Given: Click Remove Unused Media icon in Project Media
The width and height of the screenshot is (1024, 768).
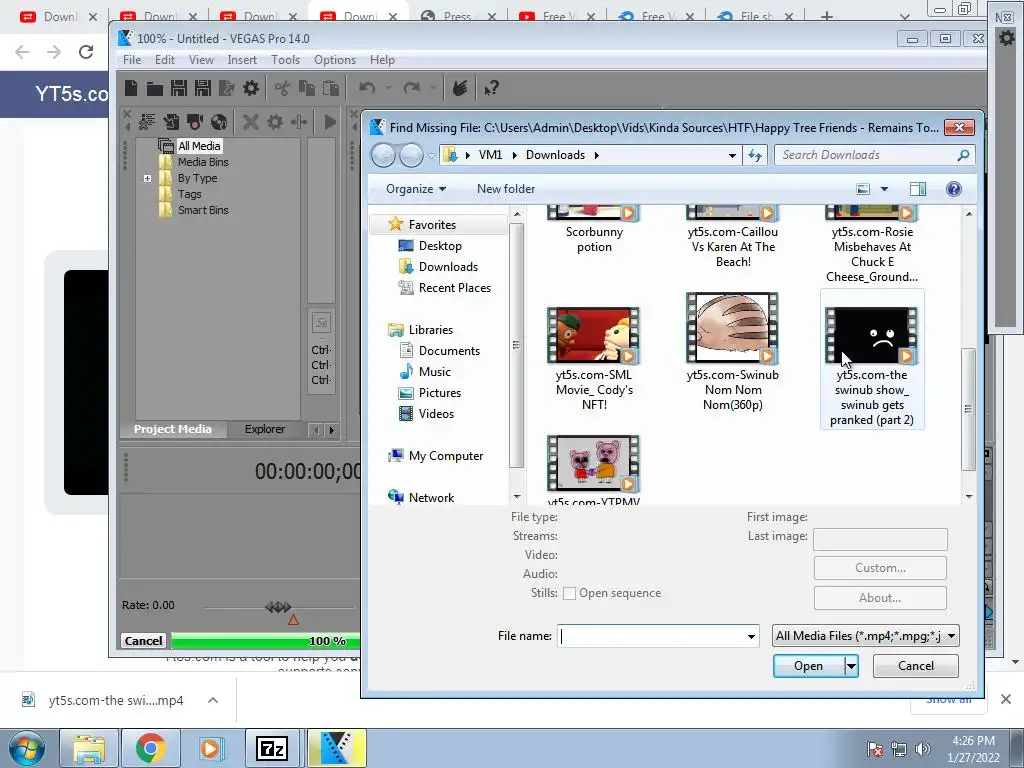Looking at the screenshot, I should point(147,121).
